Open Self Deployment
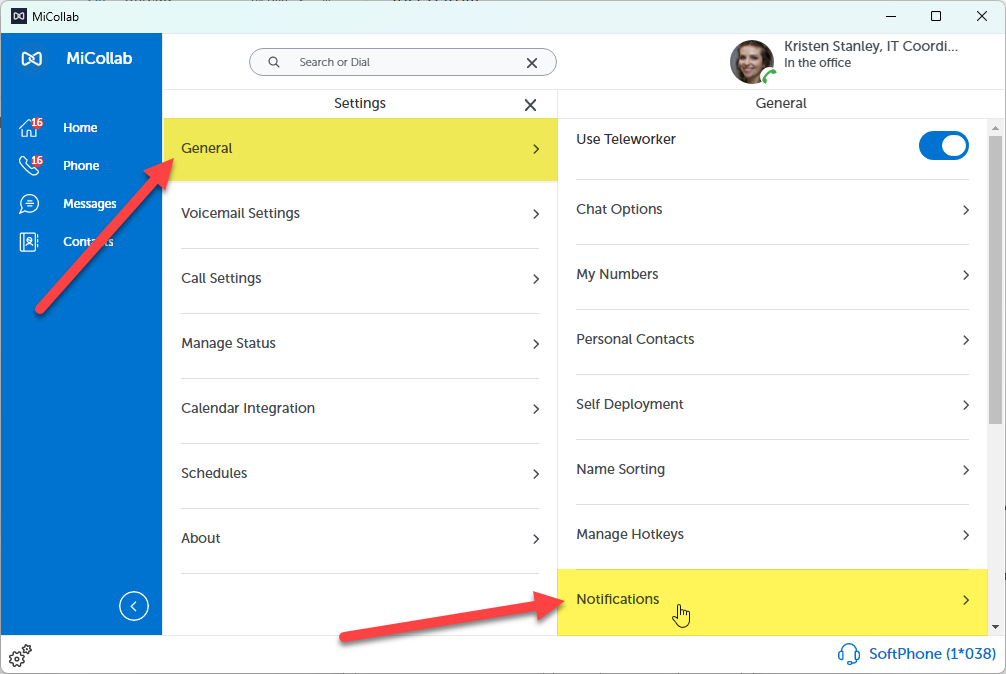 pos(772,405)
